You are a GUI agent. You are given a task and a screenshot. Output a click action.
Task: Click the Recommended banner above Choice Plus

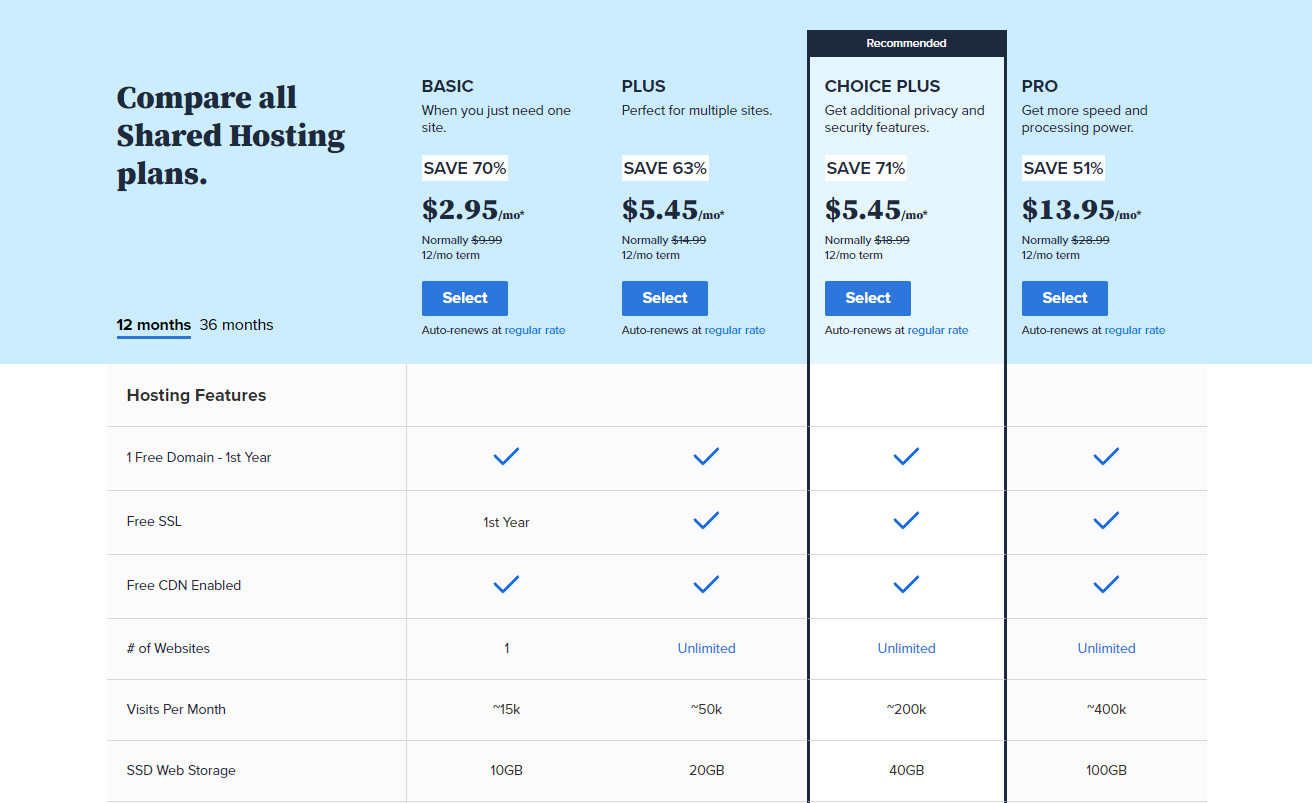tap(906, 44)
